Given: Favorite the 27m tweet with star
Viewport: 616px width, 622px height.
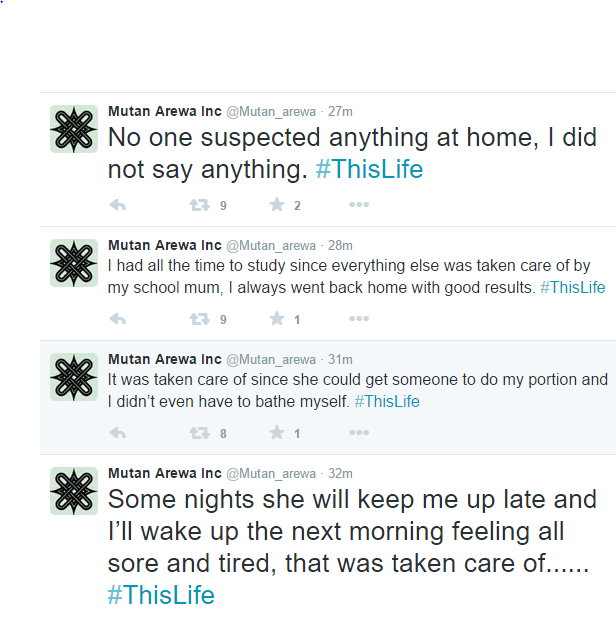Looking at the screenshot, I should click(277, 205).
